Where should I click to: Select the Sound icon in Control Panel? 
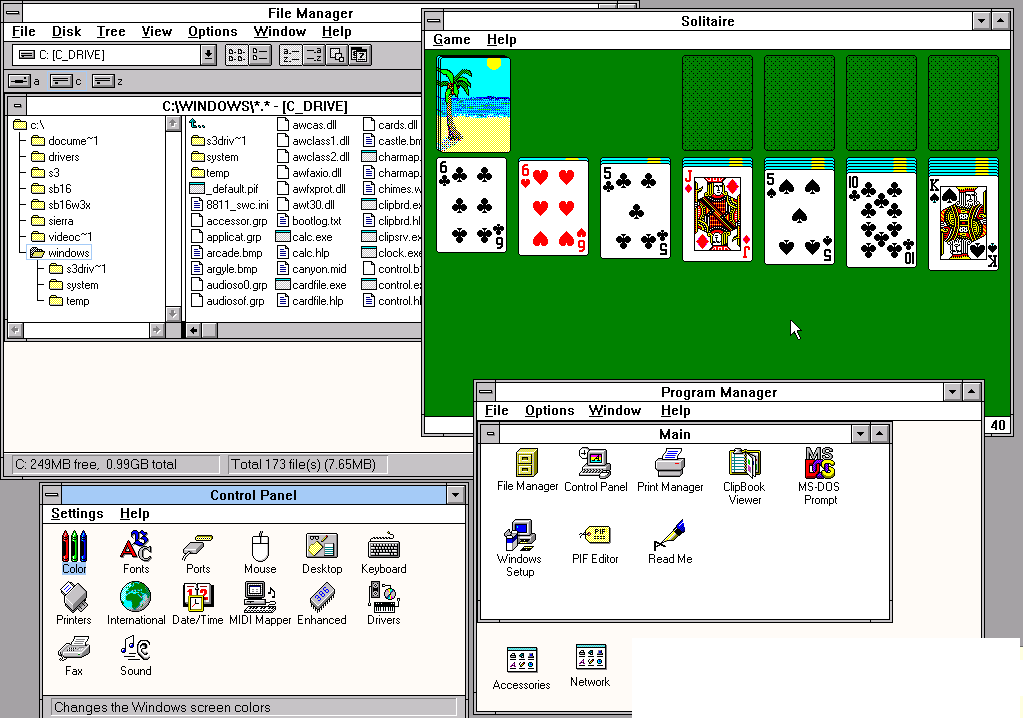tap(136, 656)
